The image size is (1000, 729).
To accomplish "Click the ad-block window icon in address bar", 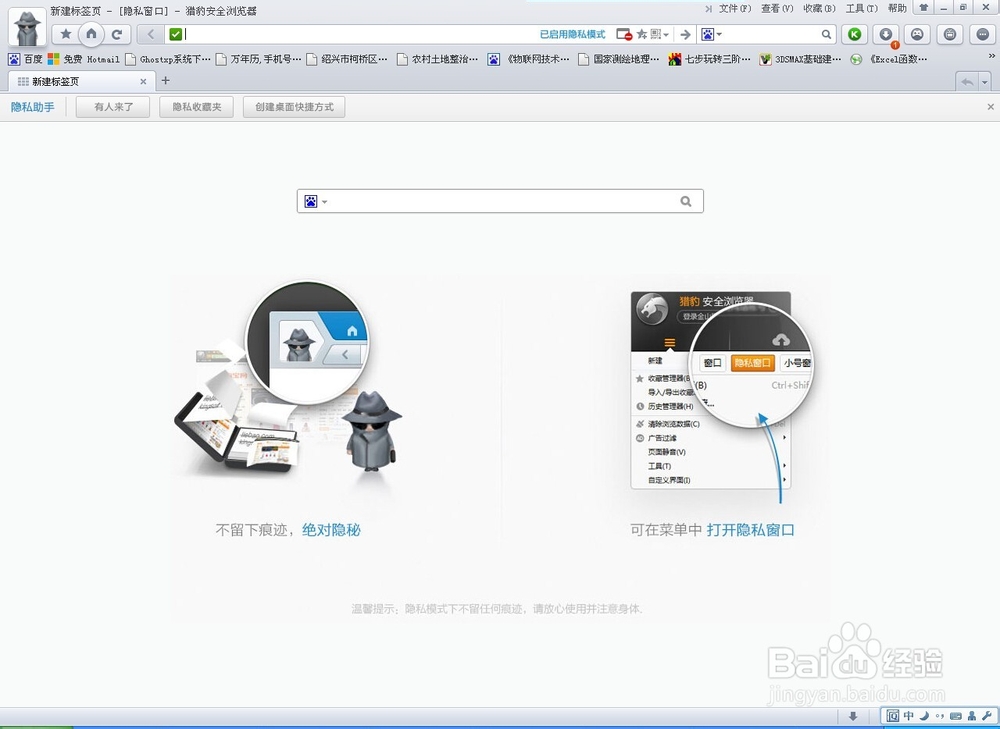I will pyautogui.click(x=624, y=34).
